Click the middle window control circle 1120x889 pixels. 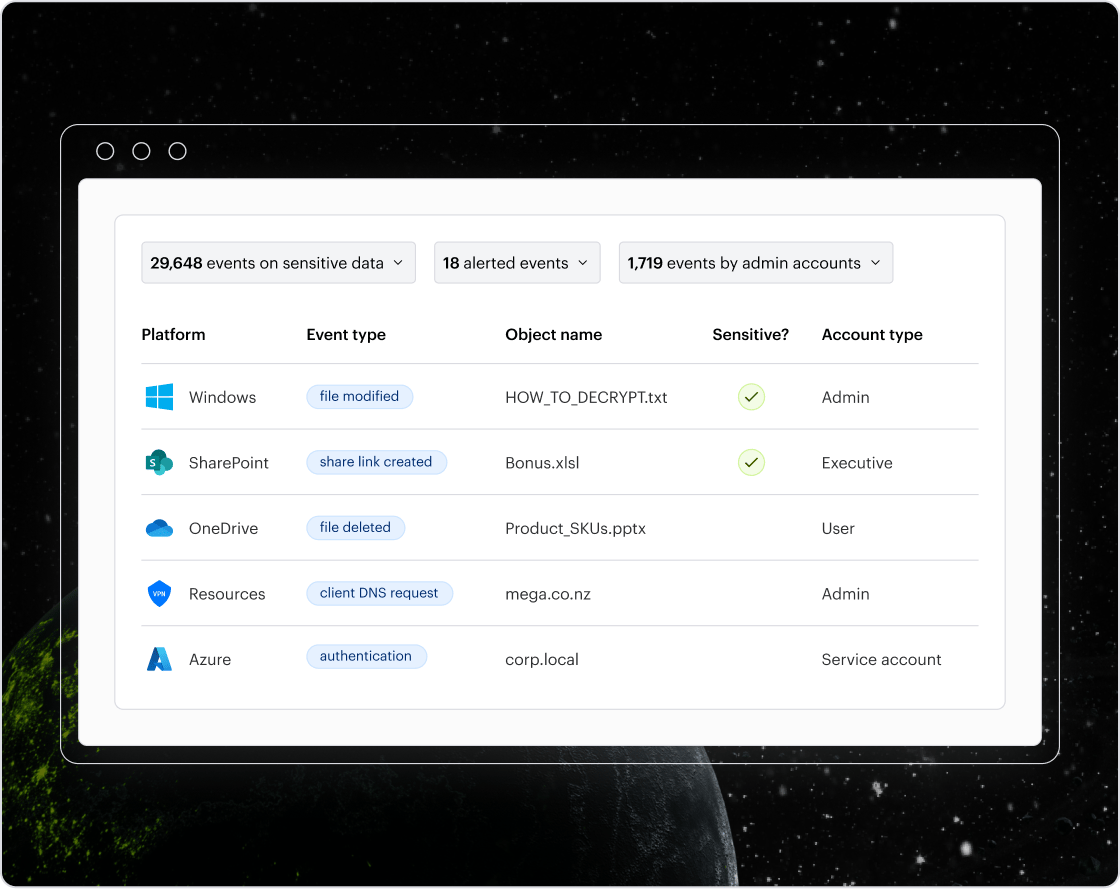tap(141, 151)
